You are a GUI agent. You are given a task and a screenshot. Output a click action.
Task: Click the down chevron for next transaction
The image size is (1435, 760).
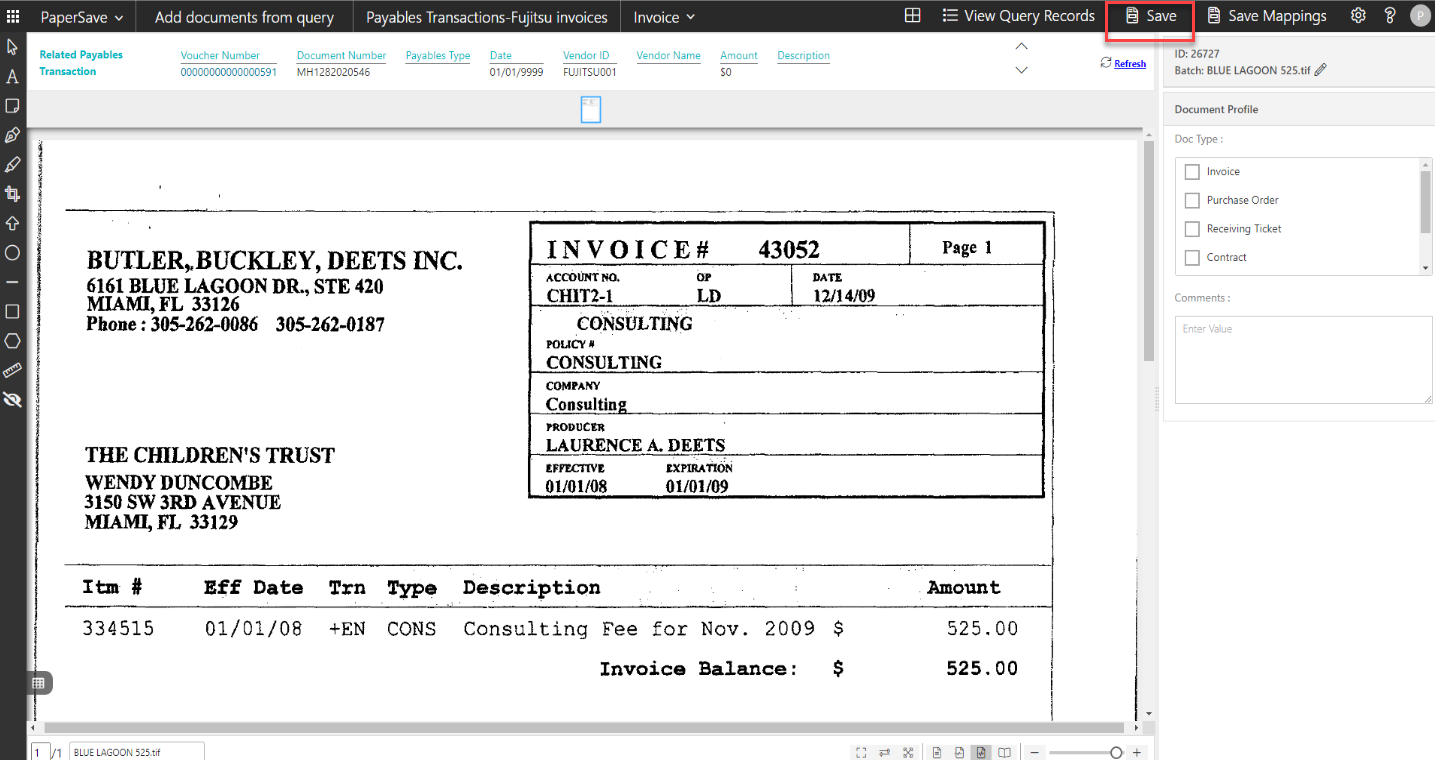pyautogui.click(x=1021, y=70)
